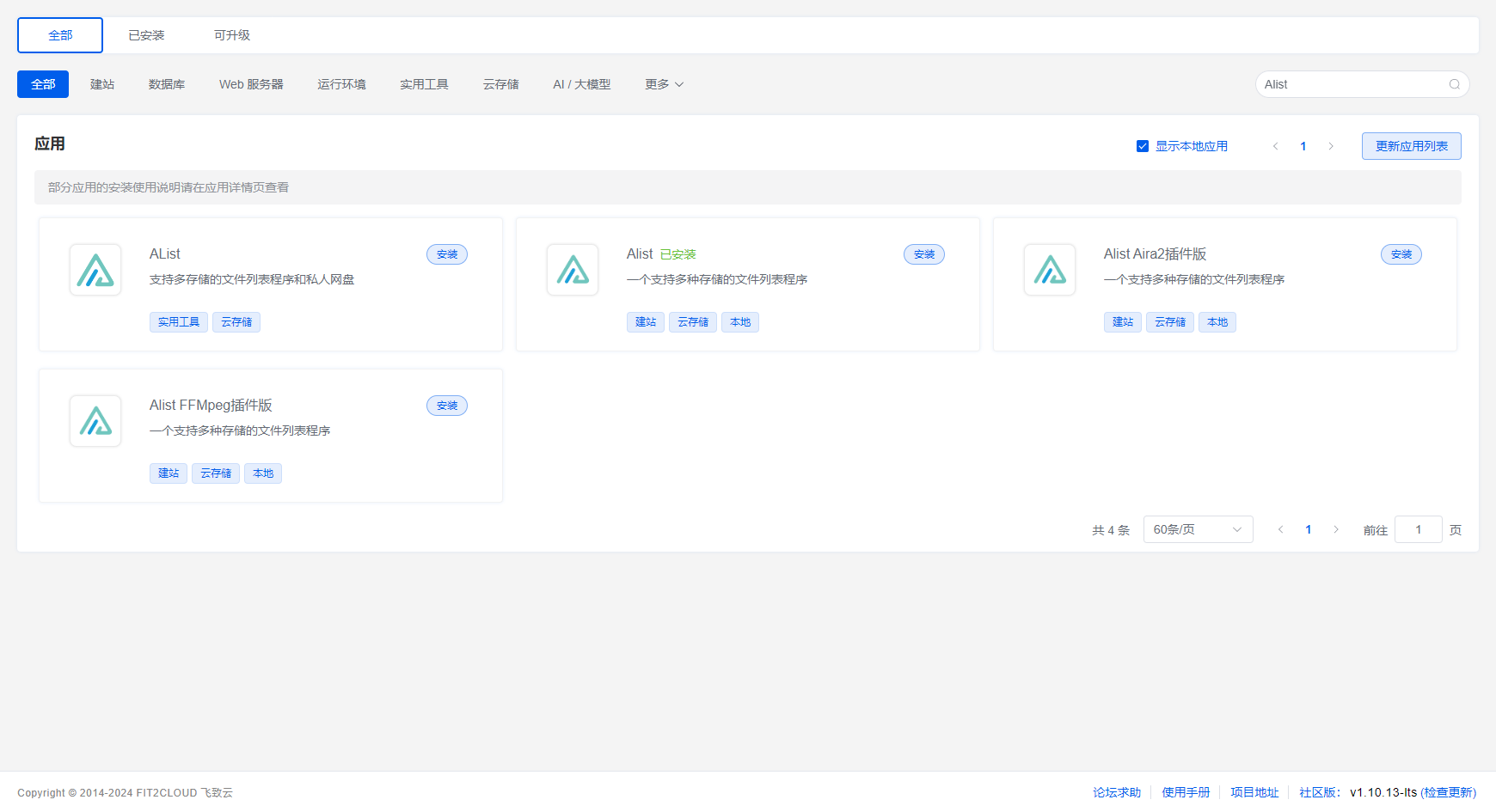This screenshot has height=812, width=1496.
Task: Go to previous page in top pager
Action: coord(1276,146)
